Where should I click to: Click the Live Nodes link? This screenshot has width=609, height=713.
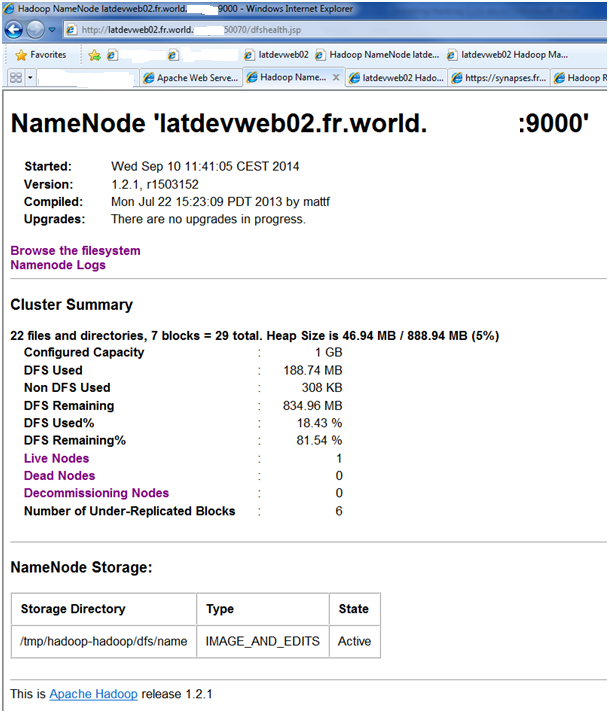point(56,458)
